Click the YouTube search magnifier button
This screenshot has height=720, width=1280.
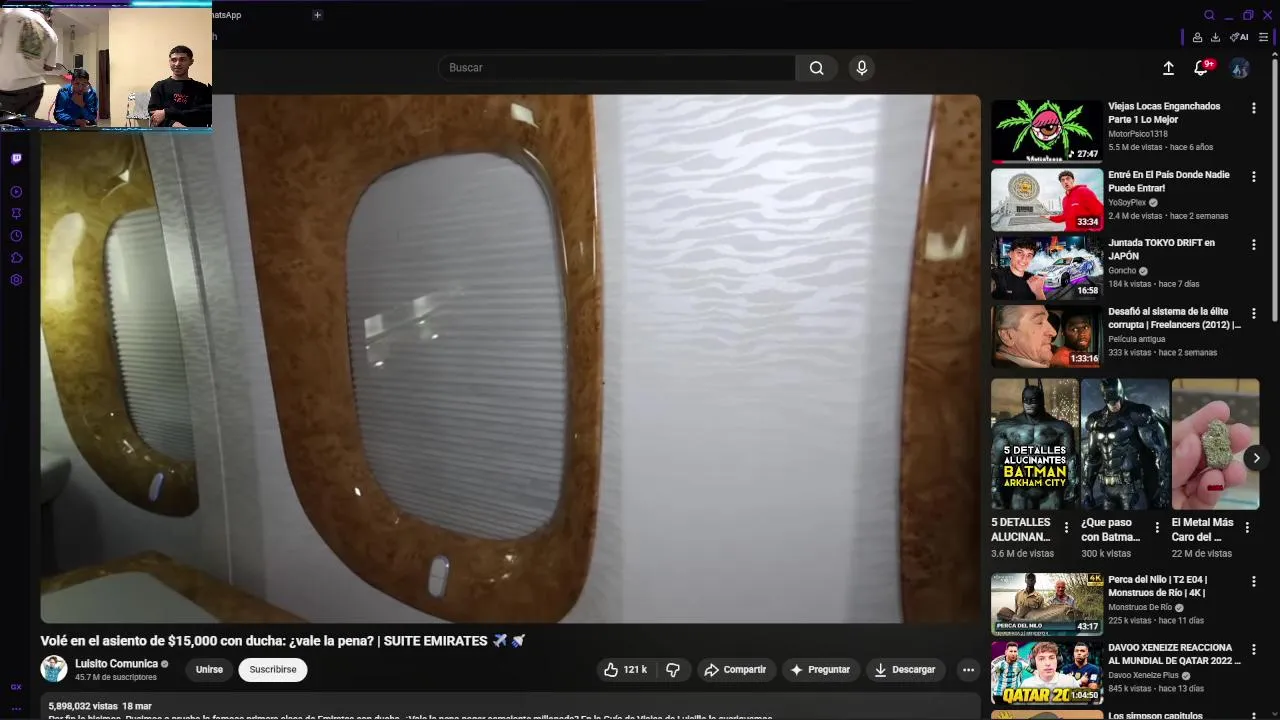[817, 68]
